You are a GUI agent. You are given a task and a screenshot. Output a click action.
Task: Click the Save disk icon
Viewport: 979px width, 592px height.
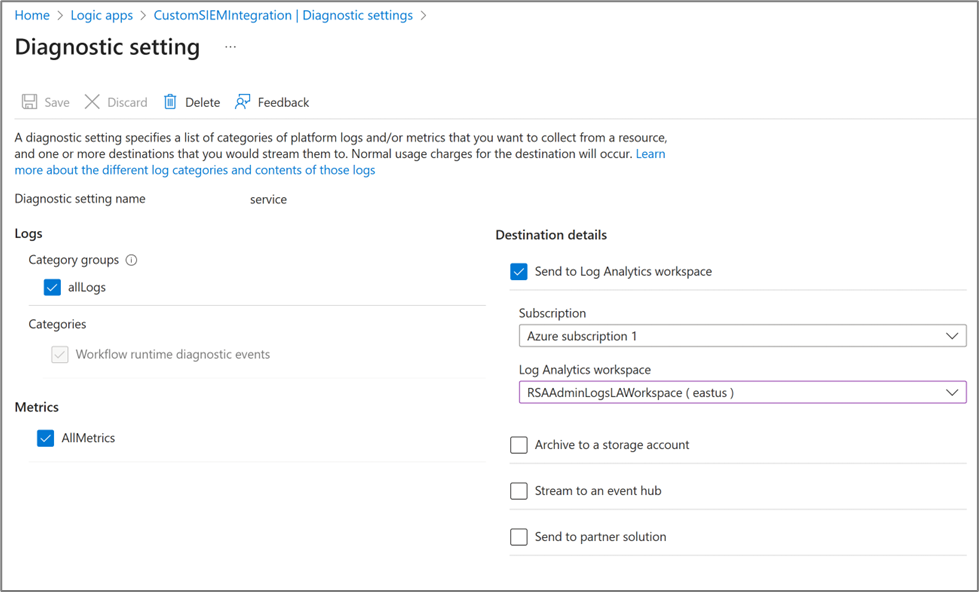30,102
